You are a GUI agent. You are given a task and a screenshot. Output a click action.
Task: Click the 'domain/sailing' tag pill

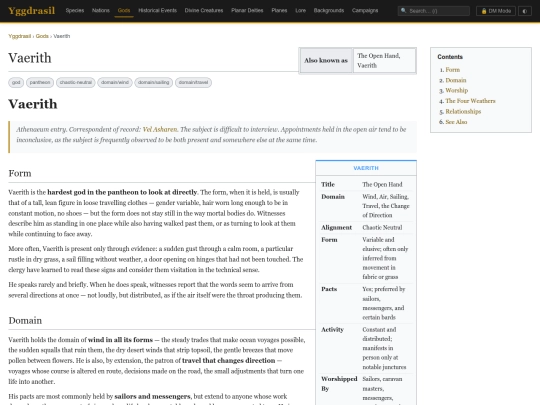154,82
